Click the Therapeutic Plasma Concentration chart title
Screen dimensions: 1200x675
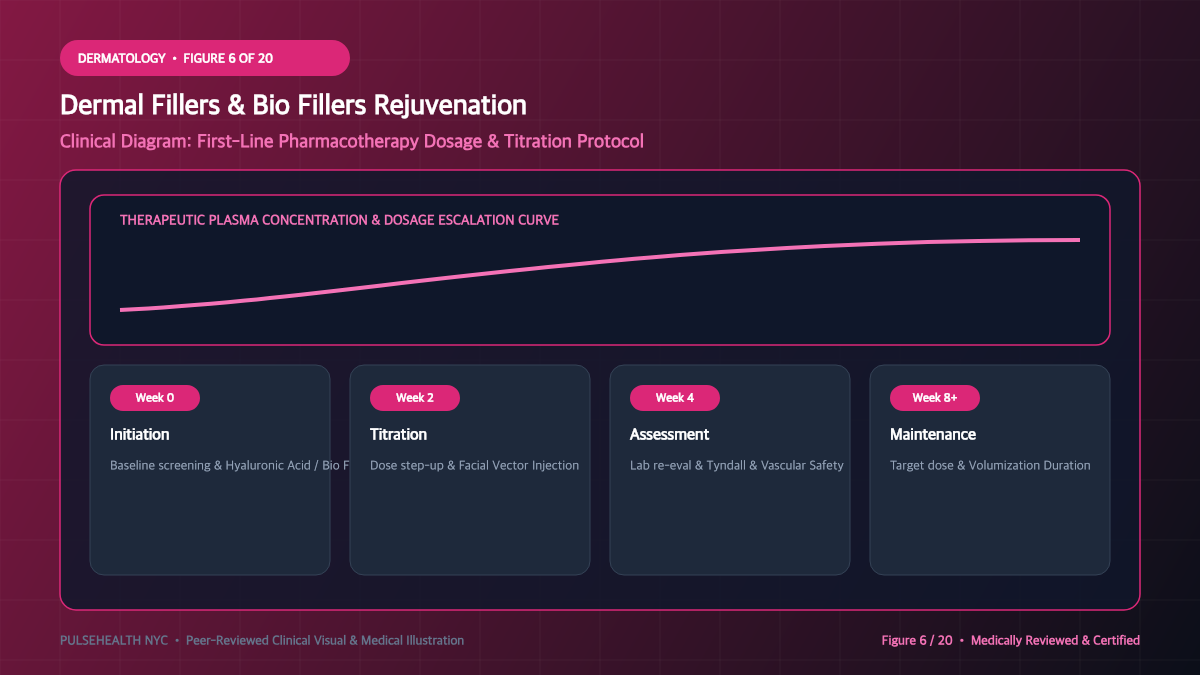(x=340, y=220)
